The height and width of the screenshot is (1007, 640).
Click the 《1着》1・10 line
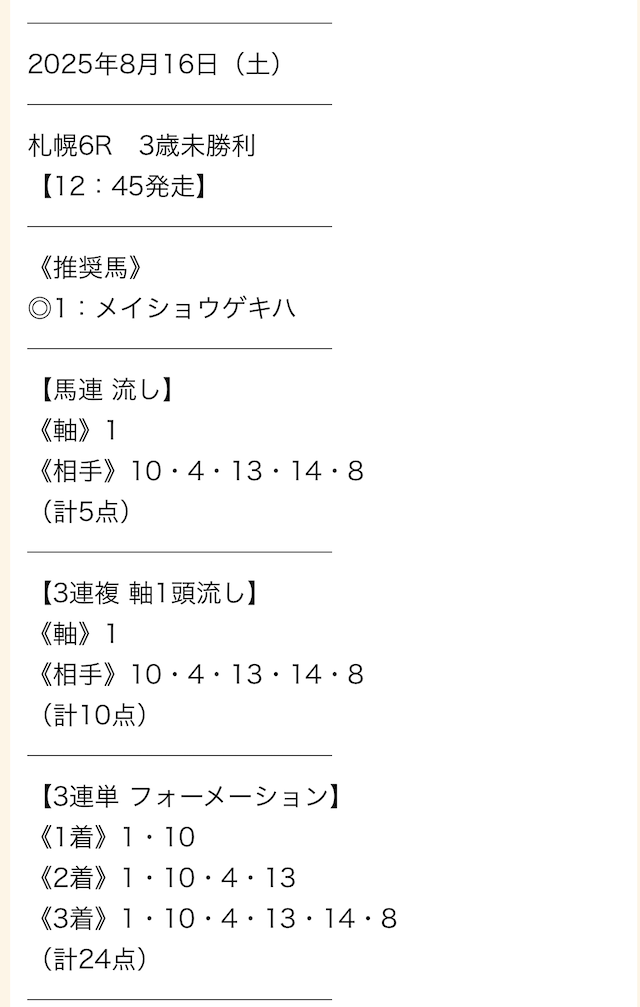pos(112,837)
